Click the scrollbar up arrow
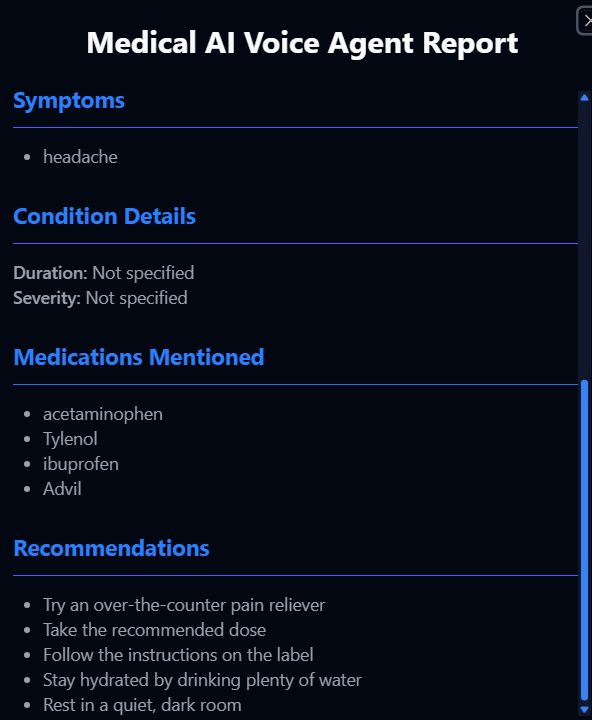 pos(584,97)
